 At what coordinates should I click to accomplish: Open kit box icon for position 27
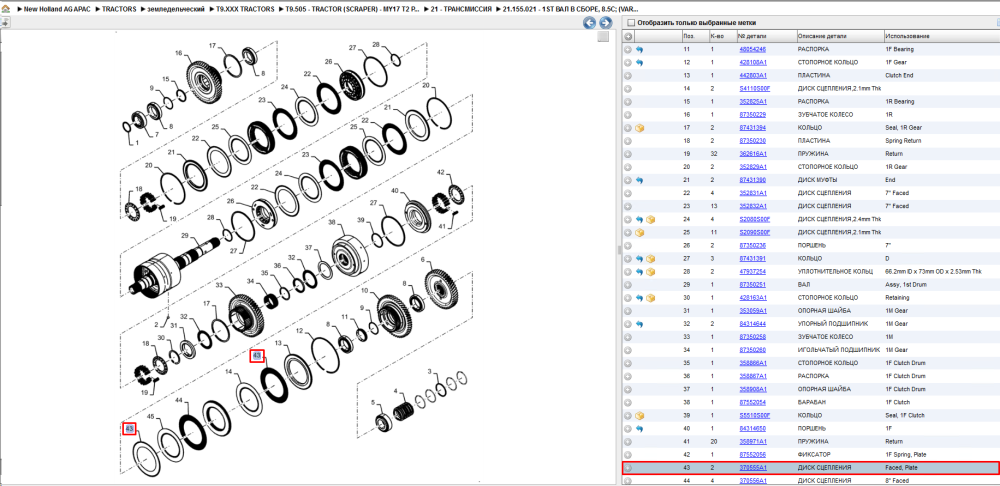651,258
